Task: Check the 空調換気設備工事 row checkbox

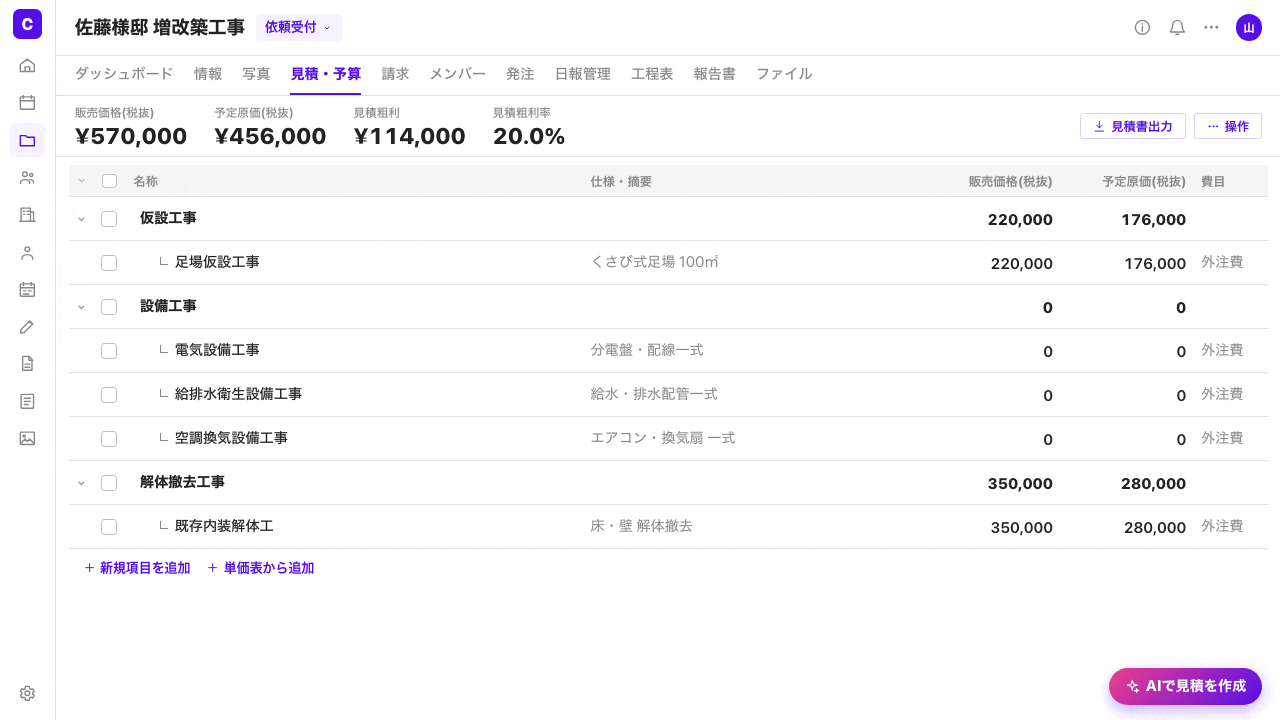Action: 109,439
